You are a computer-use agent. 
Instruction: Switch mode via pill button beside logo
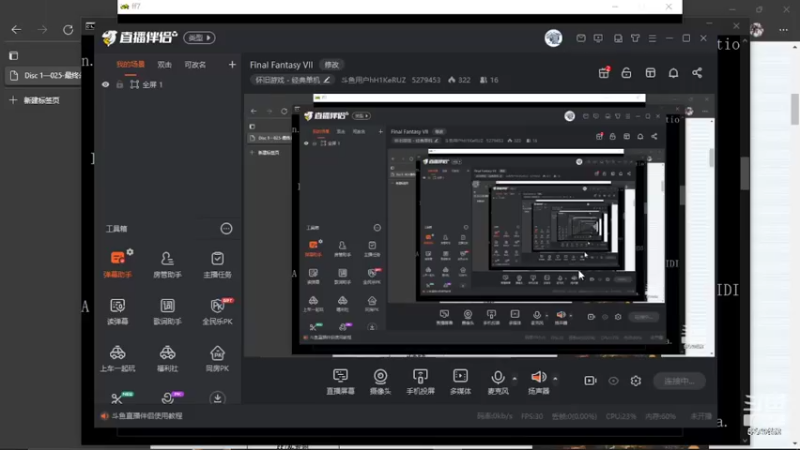click(x=199, y=38)
